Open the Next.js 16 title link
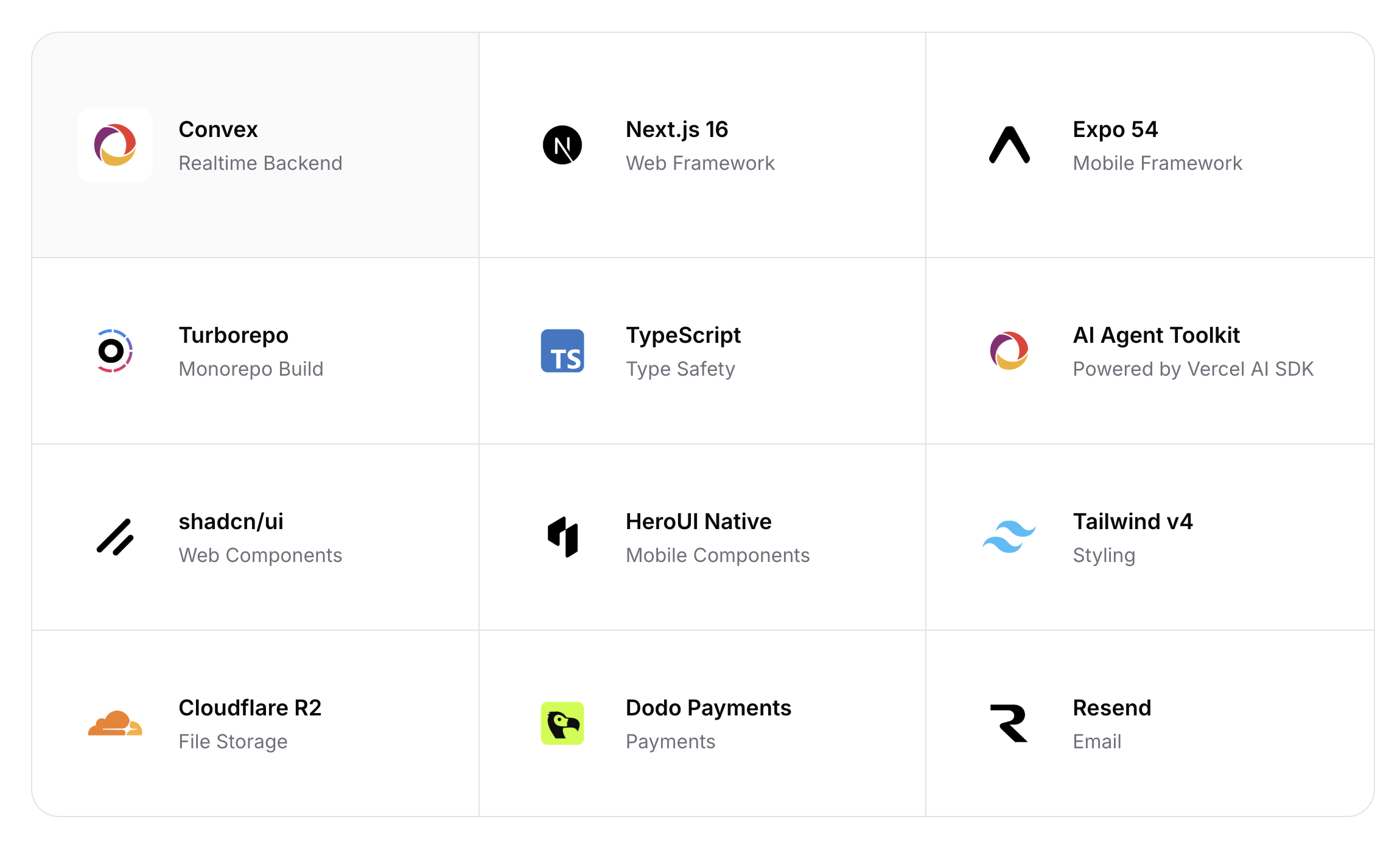The height and width of the screenshot is (850, 1400). tap(676, 130)
